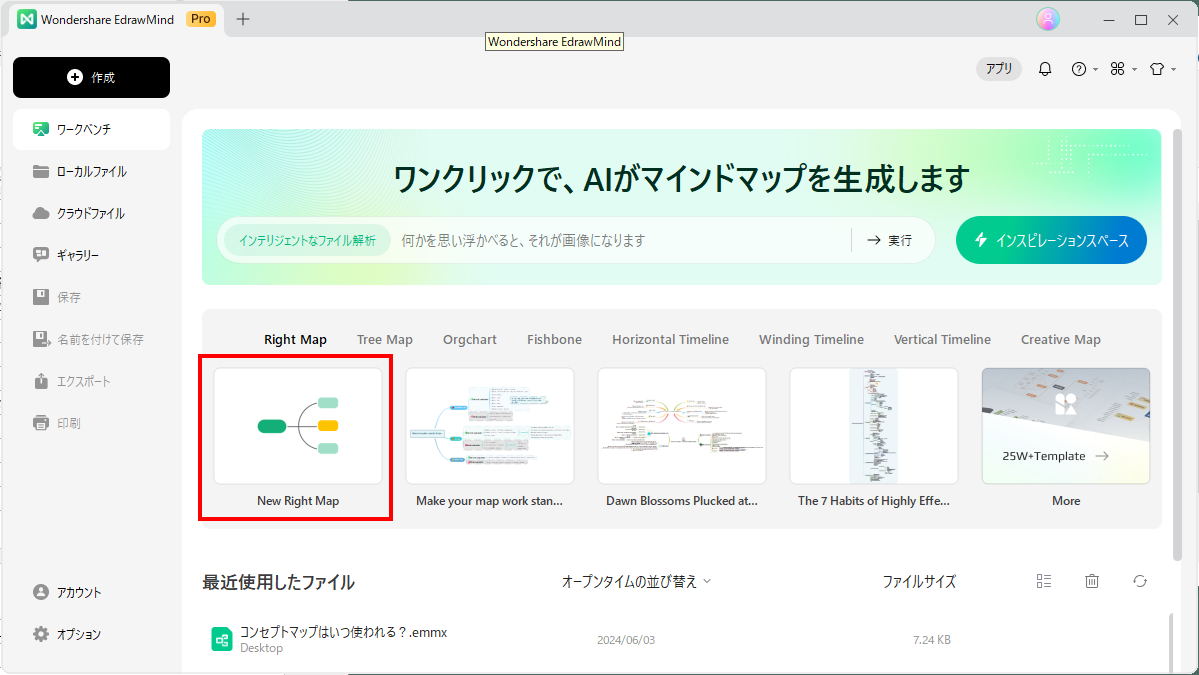Click インテリジェントなファイル解析 button

(x=307, y=240)
